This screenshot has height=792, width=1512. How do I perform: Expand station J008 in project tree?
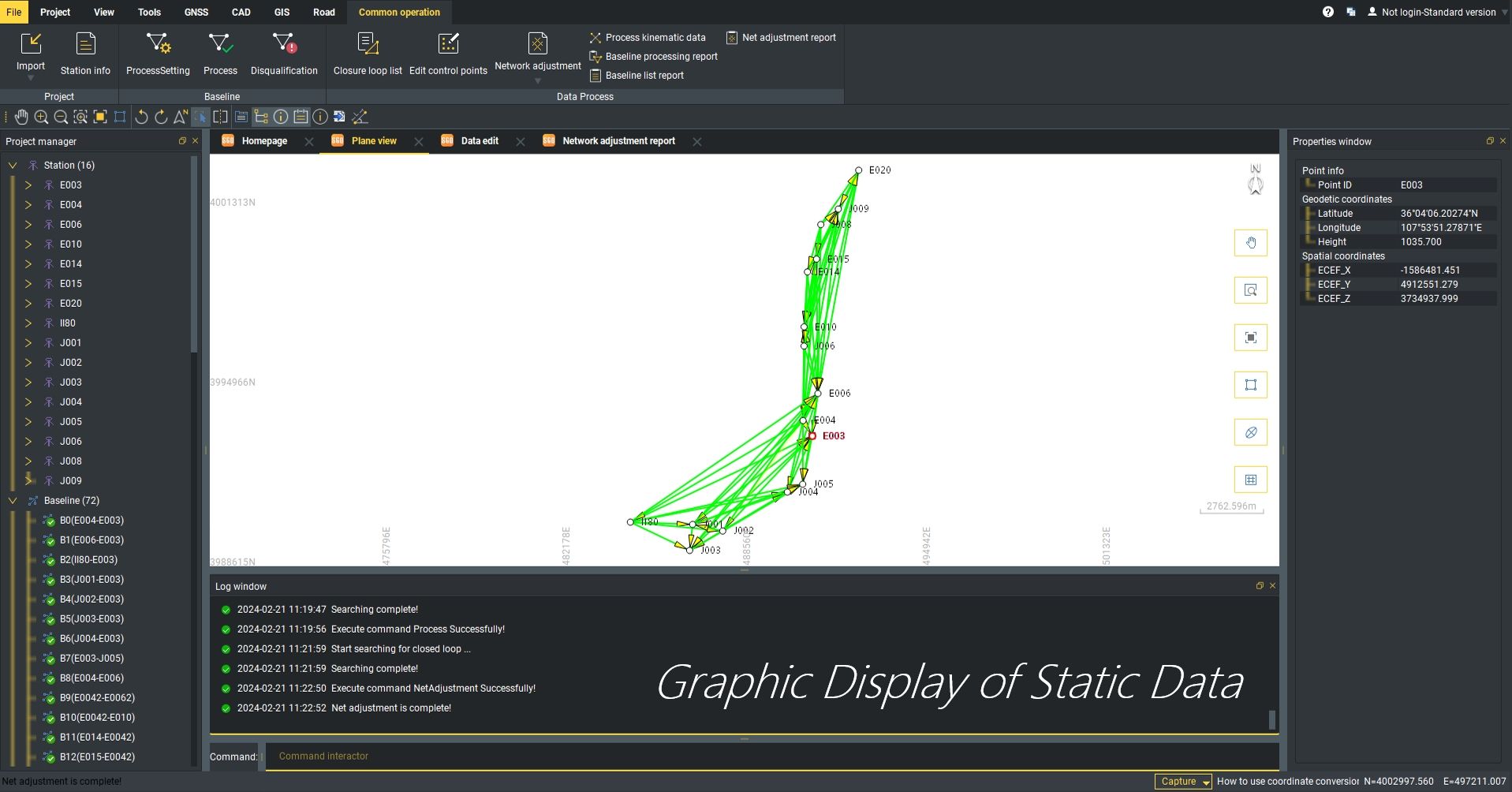[x=28, y=461]
